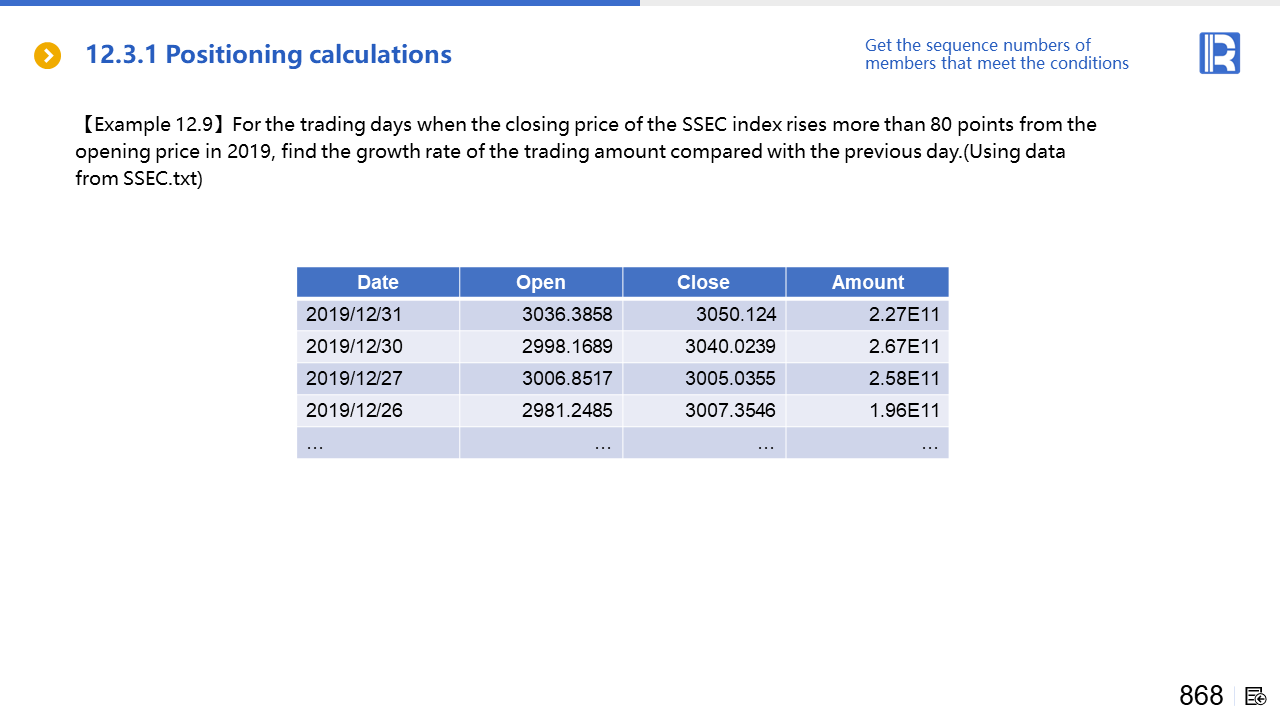The image size is (1280, 720).
Task: Click the "12.3.1 Positioning calculations" heading
Action: point(268,55)
